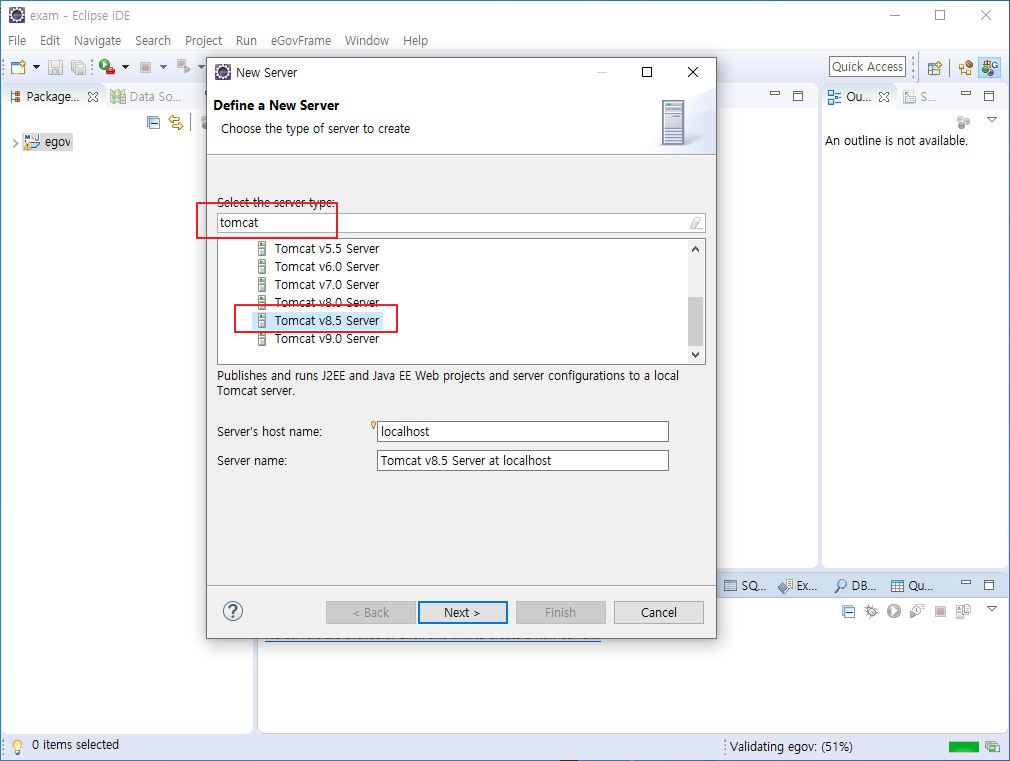Switch to the Java EE perspective icon
Image resolution: width=1010 pixels, height=761 pixels.
[965, 67]
